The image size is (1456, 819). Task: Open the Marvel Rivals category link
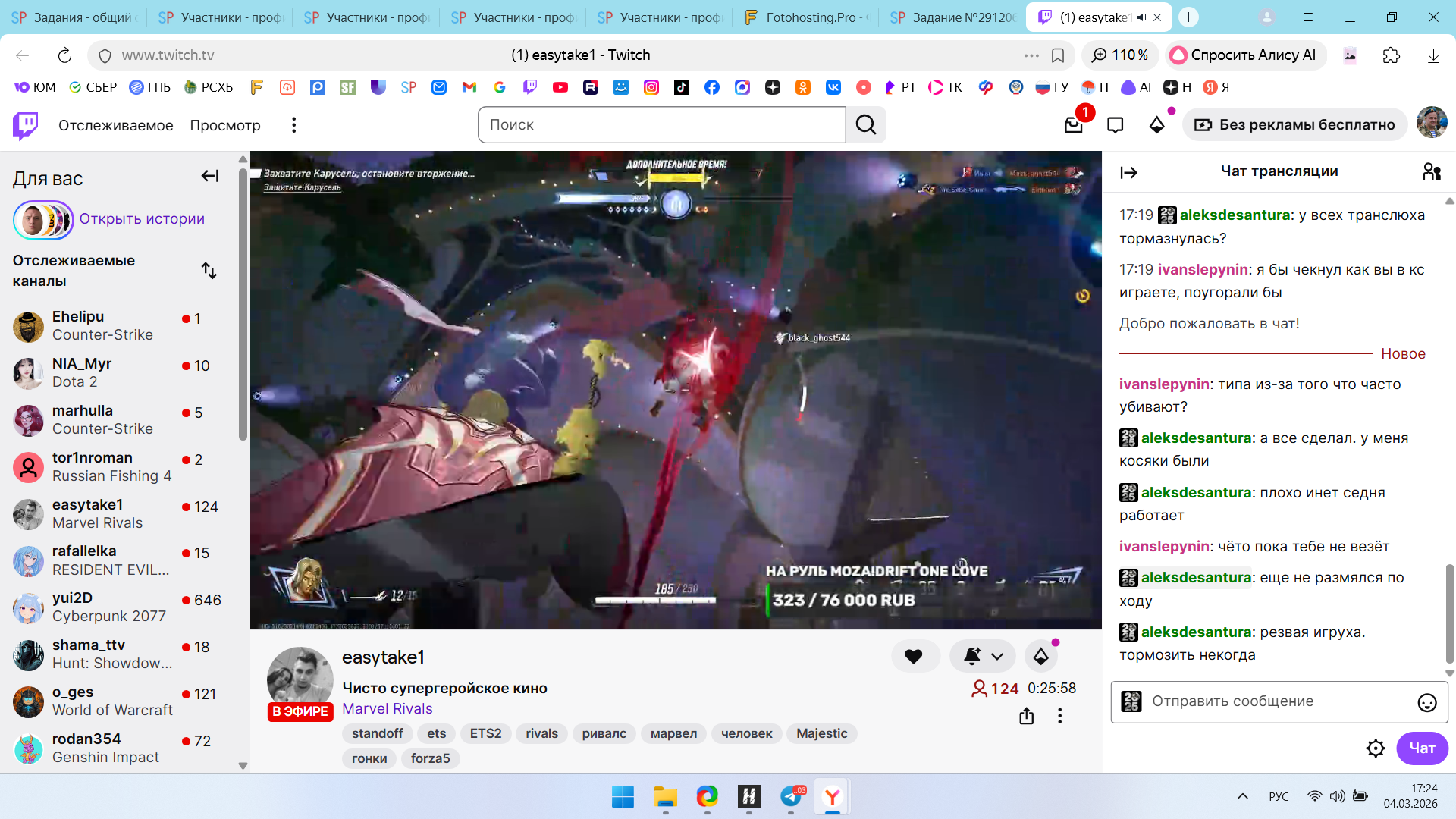(387, 708)
